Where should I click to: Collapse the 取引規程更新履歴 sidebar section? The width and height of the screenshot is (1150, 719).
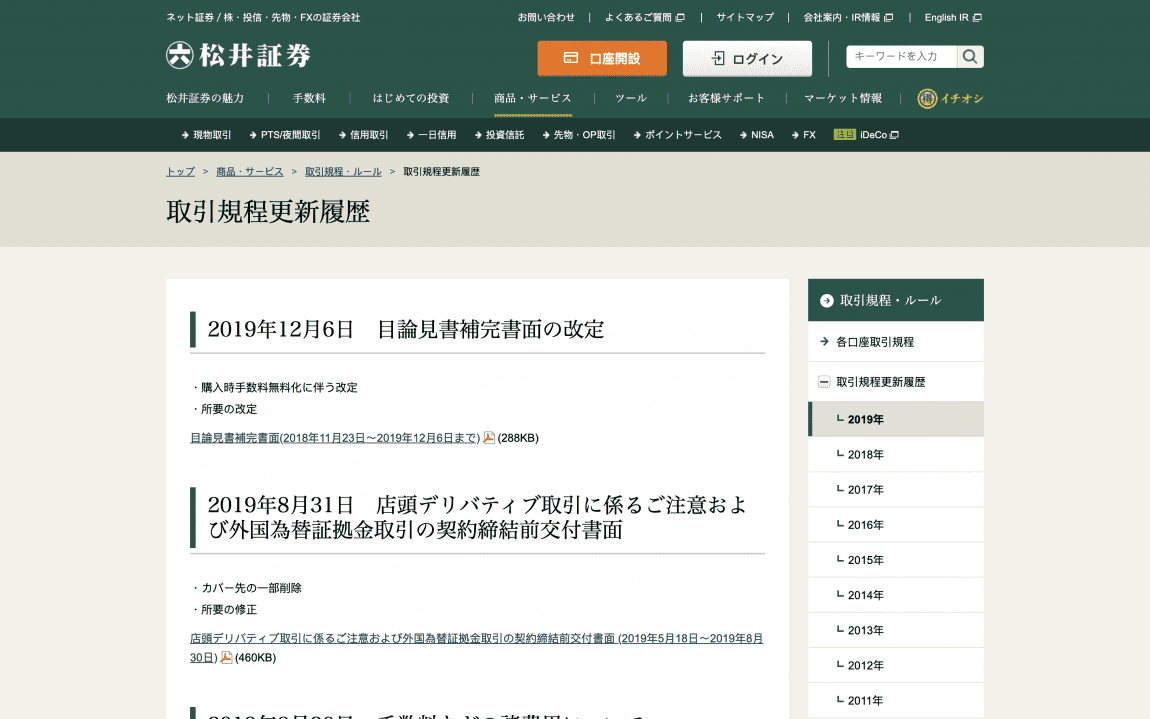824,382
